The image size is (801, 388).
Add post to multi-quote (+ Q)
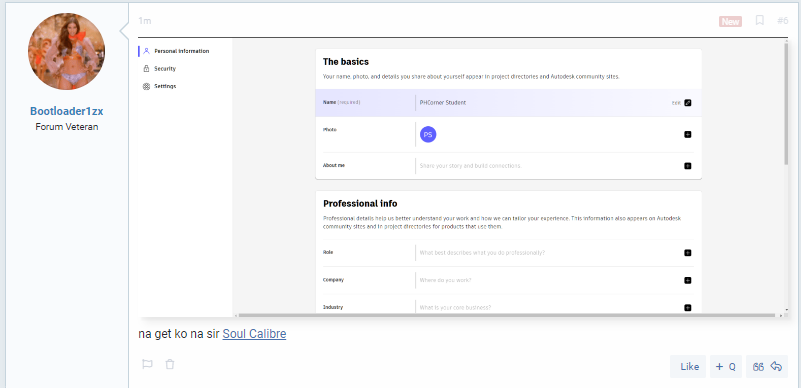point(726,367)
